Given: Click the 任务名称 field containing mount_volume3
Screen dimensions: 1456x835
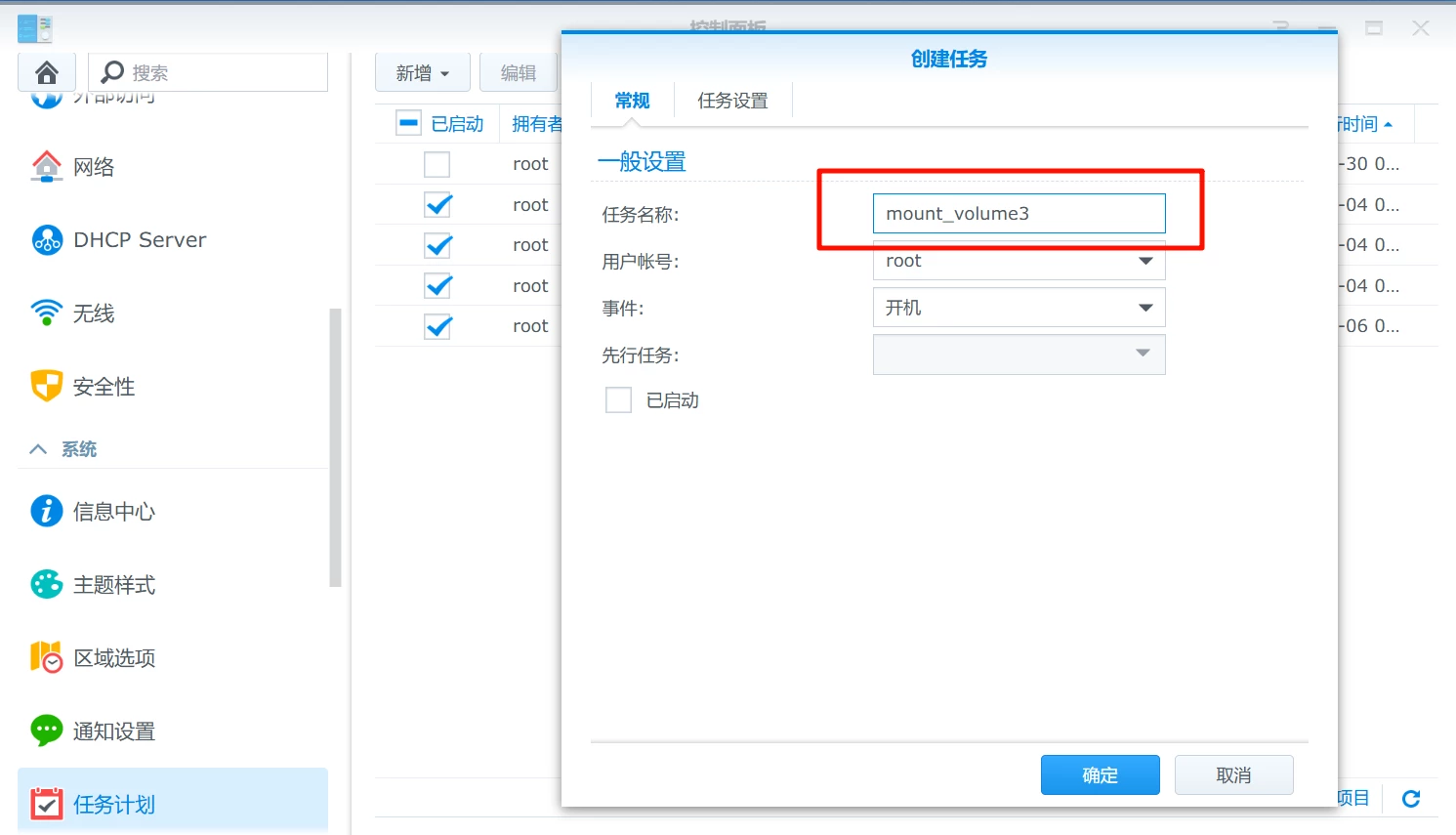Looking at the screenshot, I should 1019,214.
